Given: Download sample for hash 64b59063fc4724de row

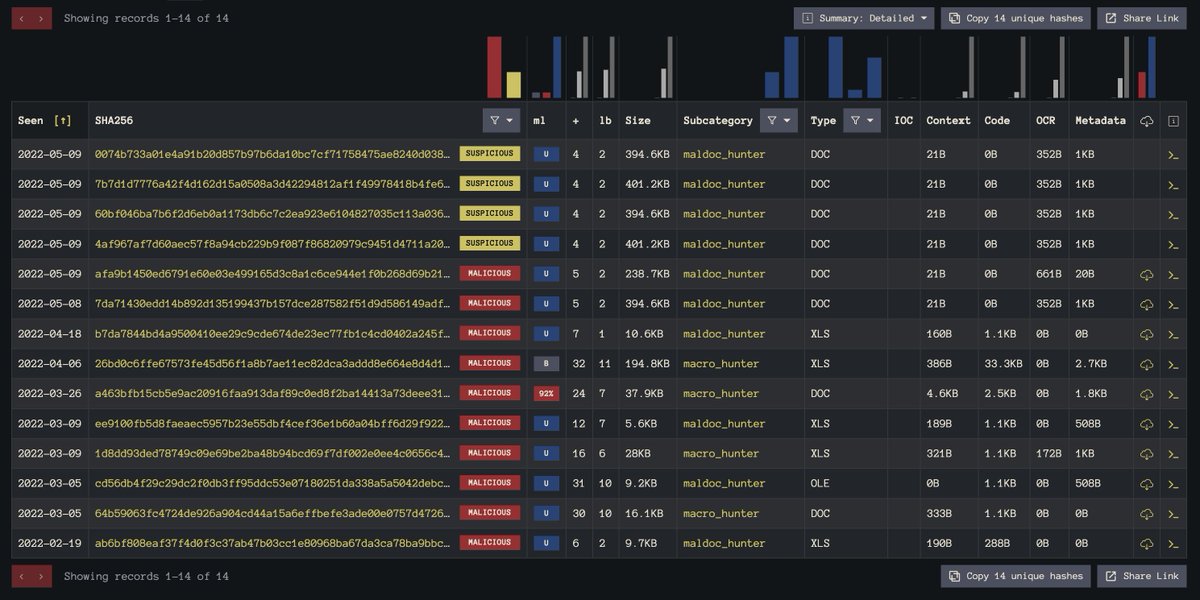Looking at the screenshot, I should (x=1146, y=514).
